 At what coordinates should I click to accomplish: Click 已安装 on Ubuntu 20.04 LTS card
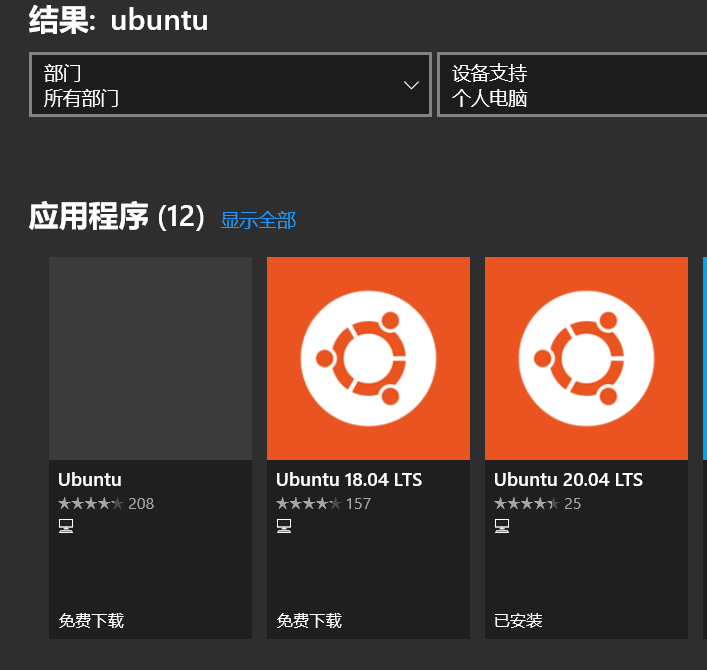[518, 620]
